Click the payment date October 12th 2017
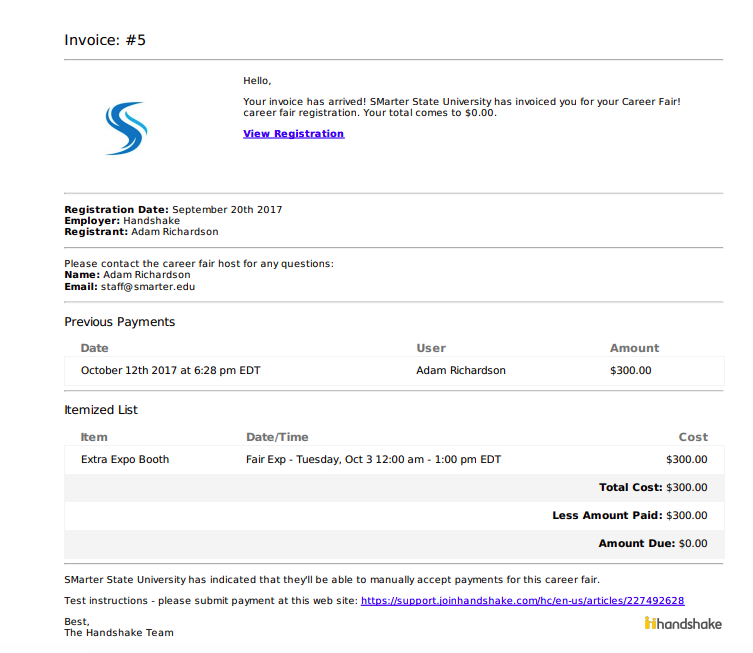Image resolution: width=753 pixels, height=653 pixels. click(170, 371)
